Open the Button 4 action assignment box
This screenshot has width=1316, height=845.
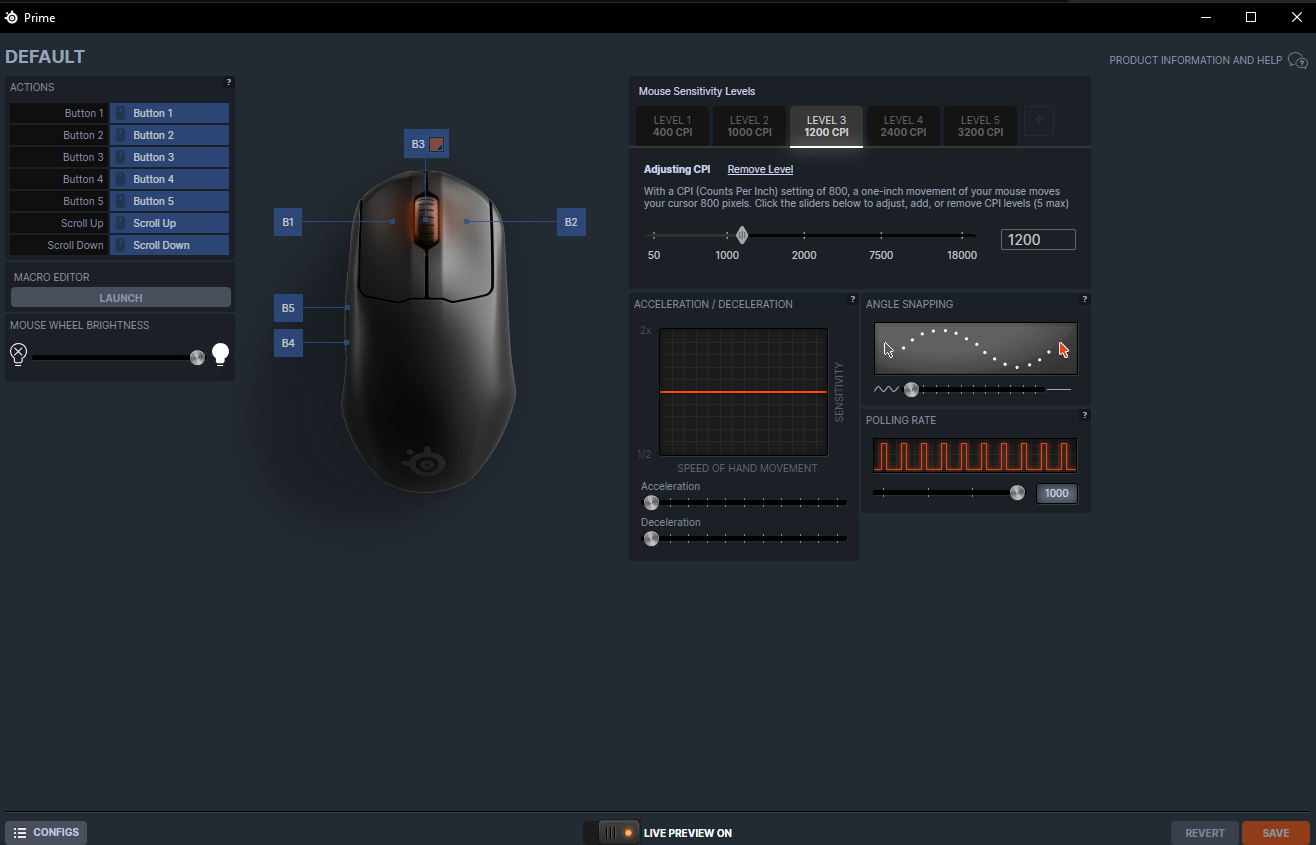pos(169,179)
